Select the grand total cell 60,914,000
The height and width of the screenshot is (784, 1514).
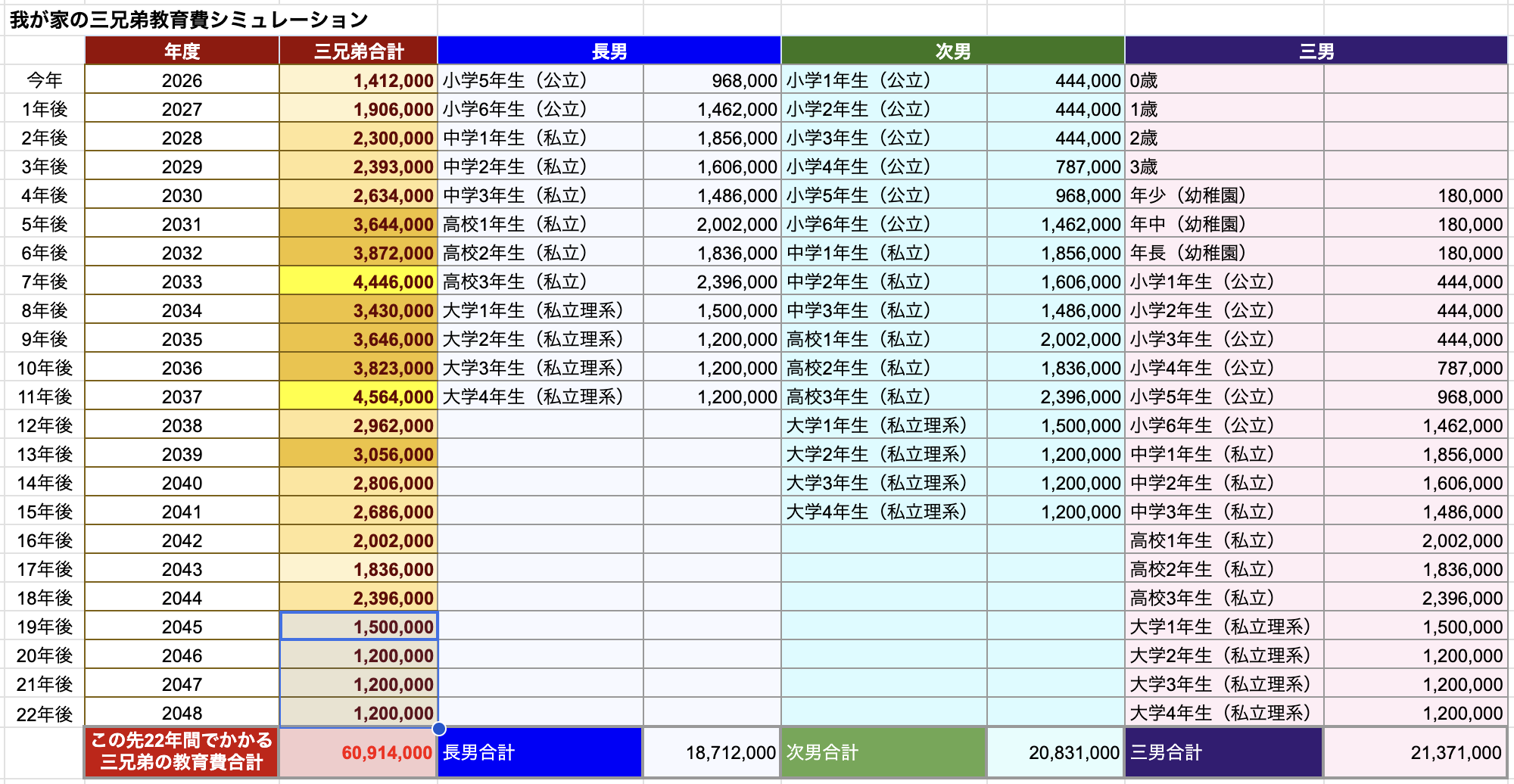[359, 752]
